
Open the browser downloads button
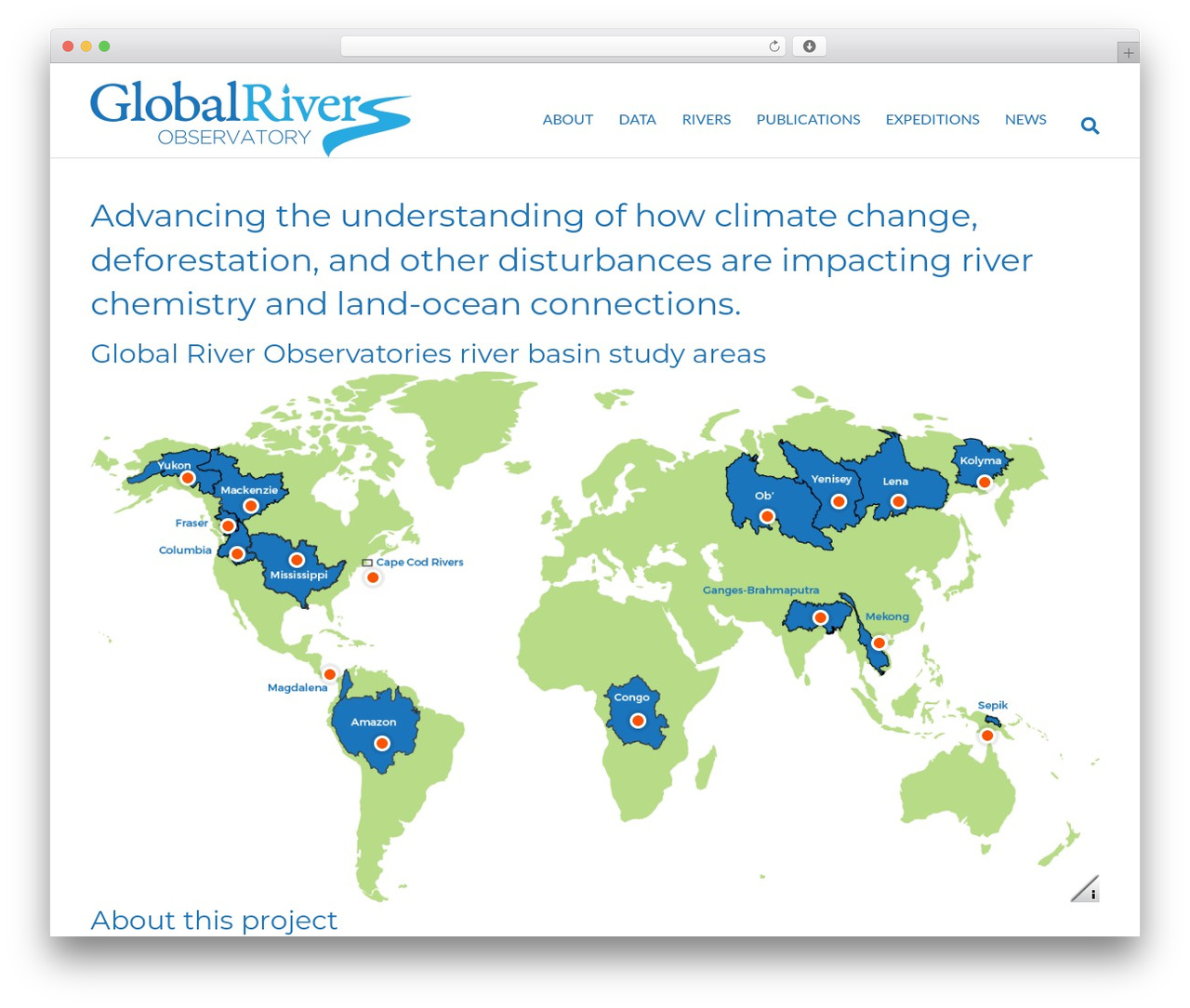(x=809, y=46)
